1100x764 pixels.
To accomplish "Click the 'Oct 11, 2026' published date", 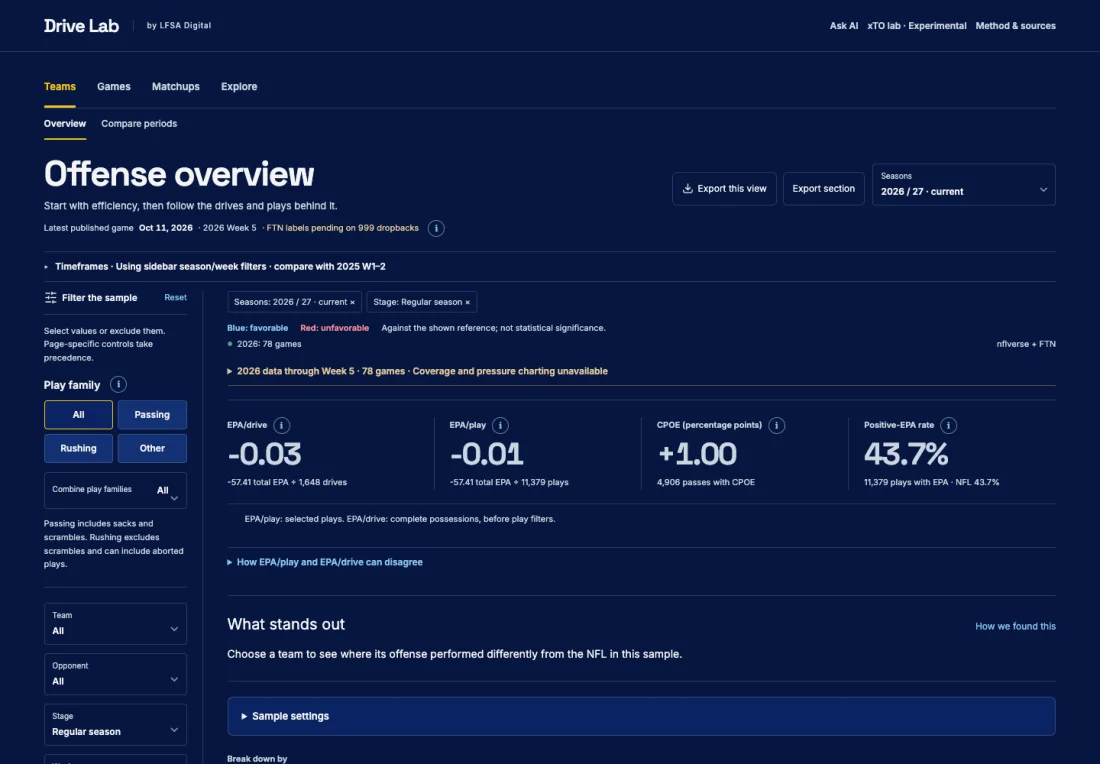I will pyautogui.click(x=166, y=228).
